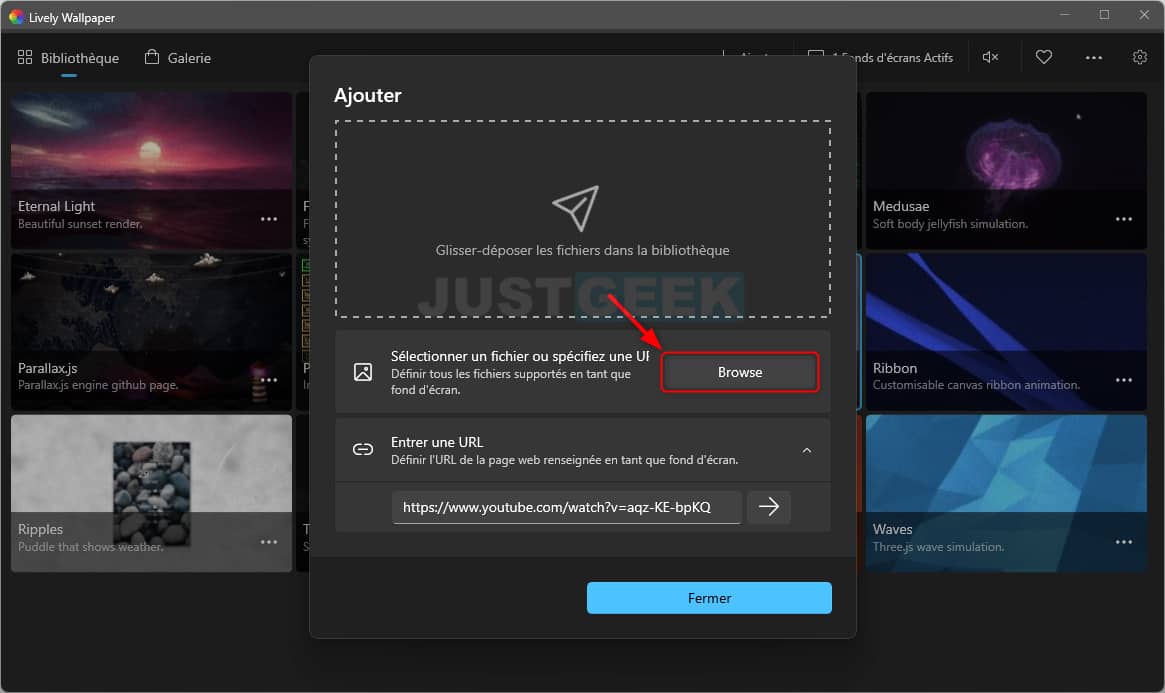Screen dimensions: 1165x693
Task: Click 'Parallax.js engine github page.' text
Action: (x=97, y=385)
